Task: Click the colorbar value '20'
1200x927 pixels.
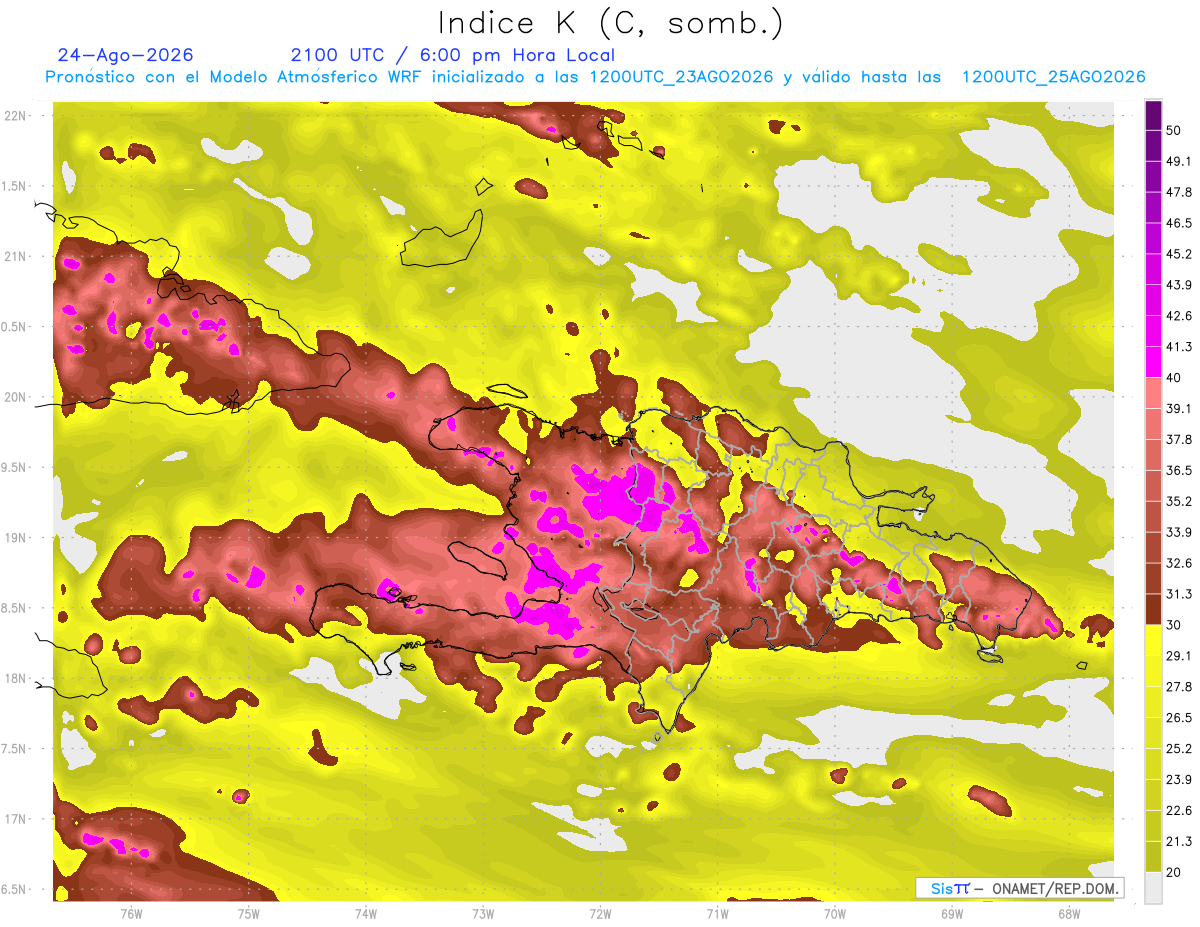Action: point(1173,872)
